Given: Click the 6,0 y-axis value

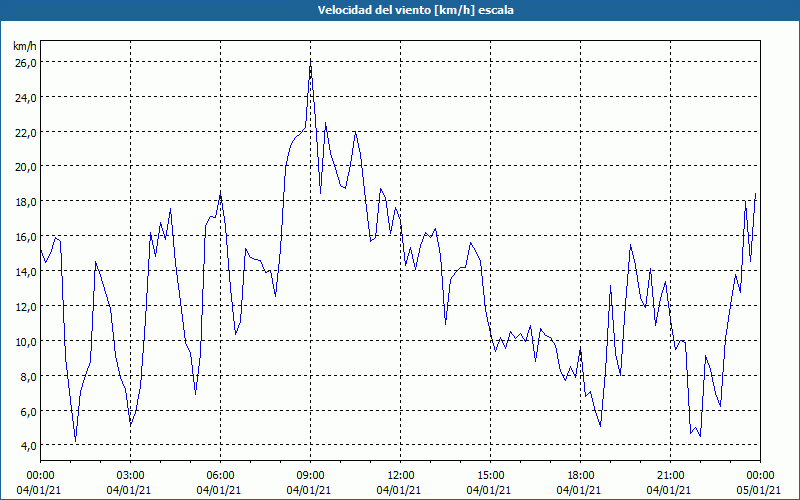Looking at the screenshot, I should click(x=28, y=411).
